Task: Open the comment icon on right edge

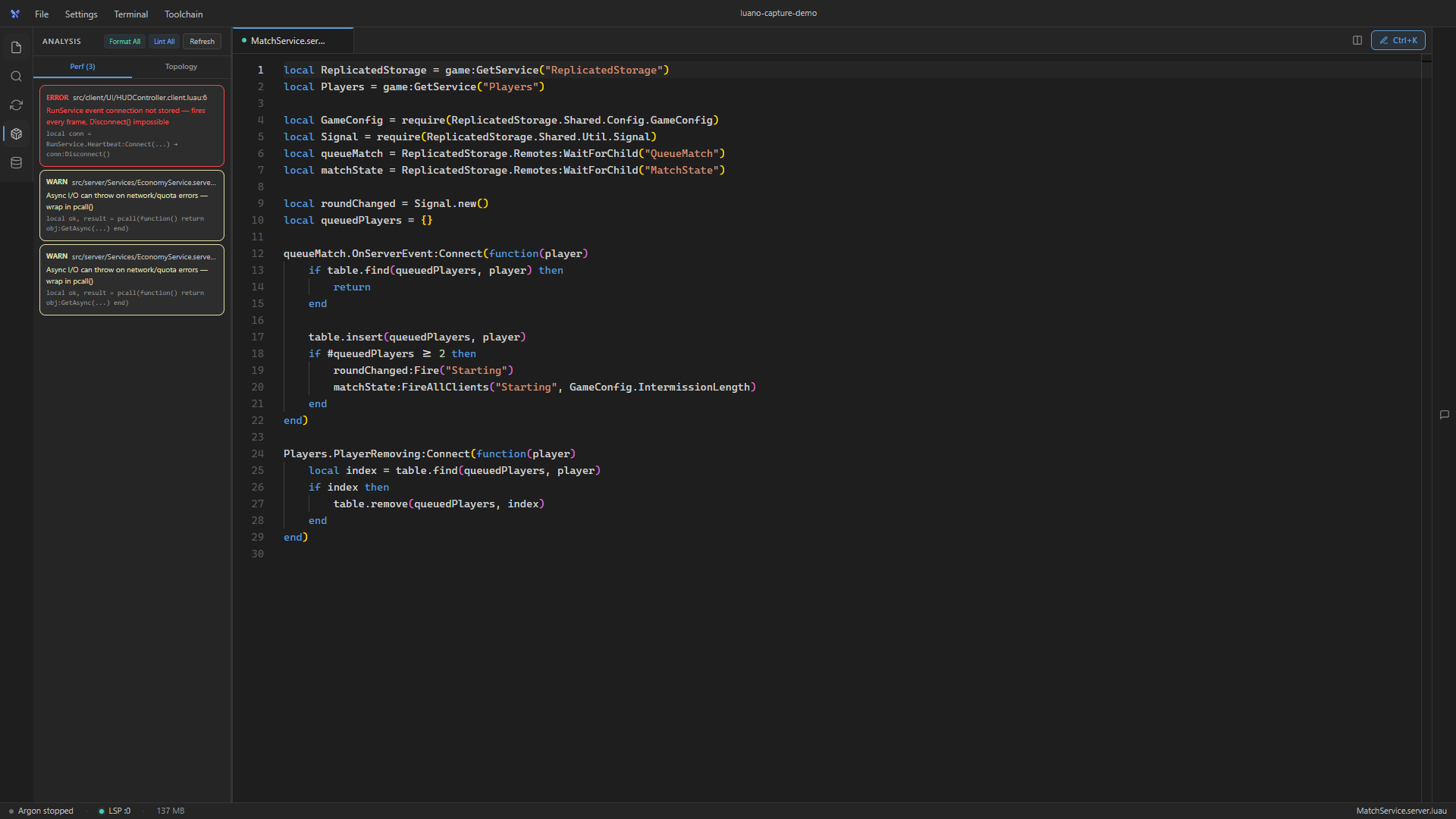Action: point(1445,415)
